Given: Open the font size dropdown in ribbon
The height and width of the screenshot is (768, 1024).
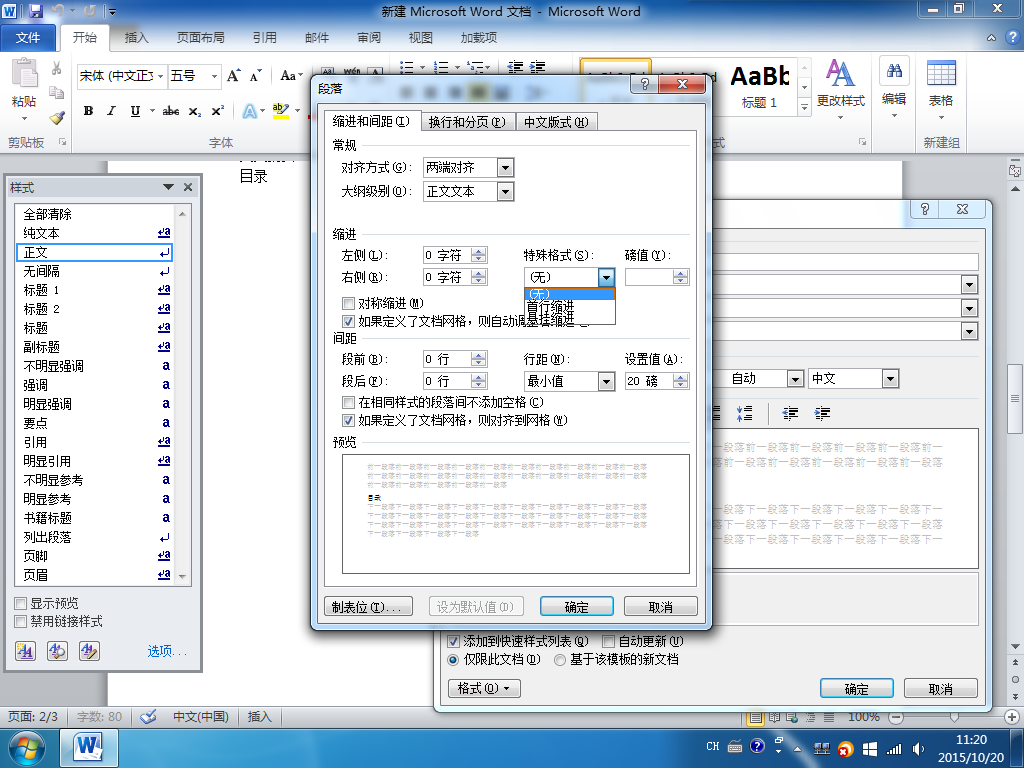Looking at the screenshot, I should [x=214, y=76].
